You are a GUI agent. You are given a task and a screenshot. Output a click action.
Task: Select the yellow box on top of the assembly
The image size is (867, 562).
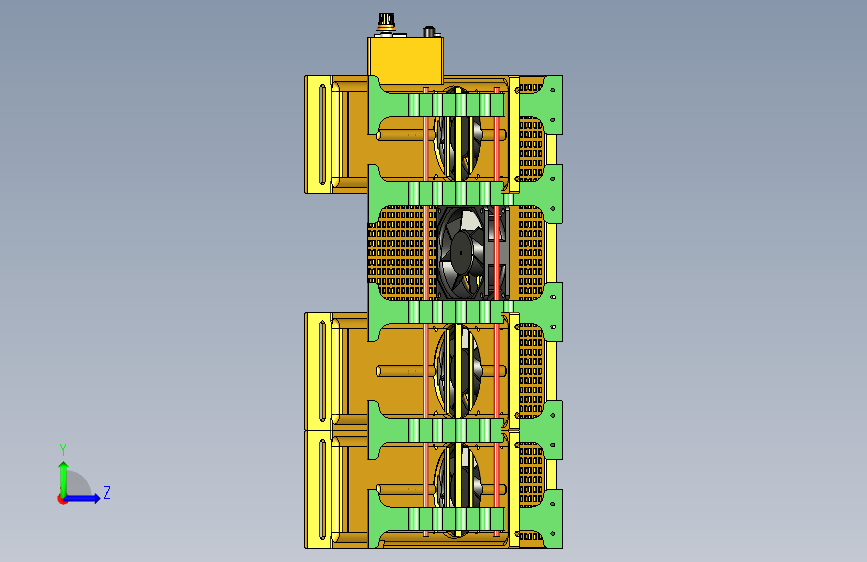pos(405,61)
